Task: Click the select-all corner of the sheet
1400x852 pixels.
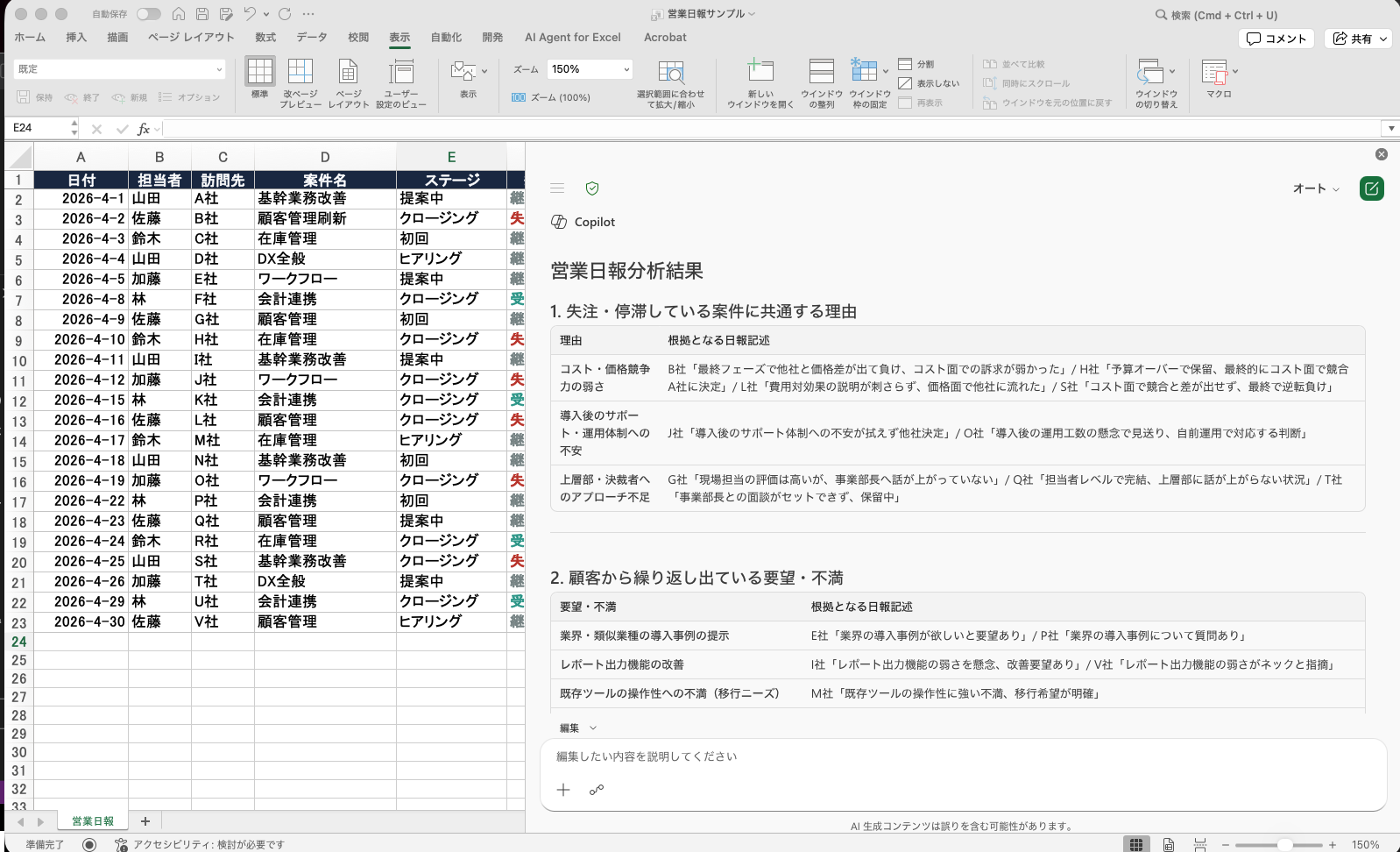Action: tap(19, 158)
